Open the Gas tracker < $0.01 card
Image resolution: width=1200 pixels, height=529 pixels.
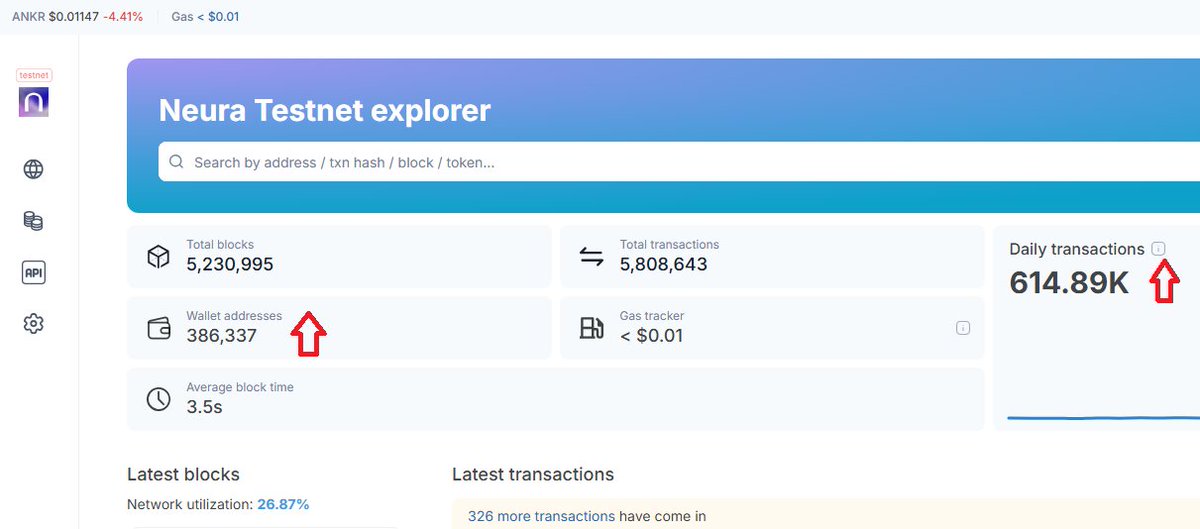[x=772, y=328]
